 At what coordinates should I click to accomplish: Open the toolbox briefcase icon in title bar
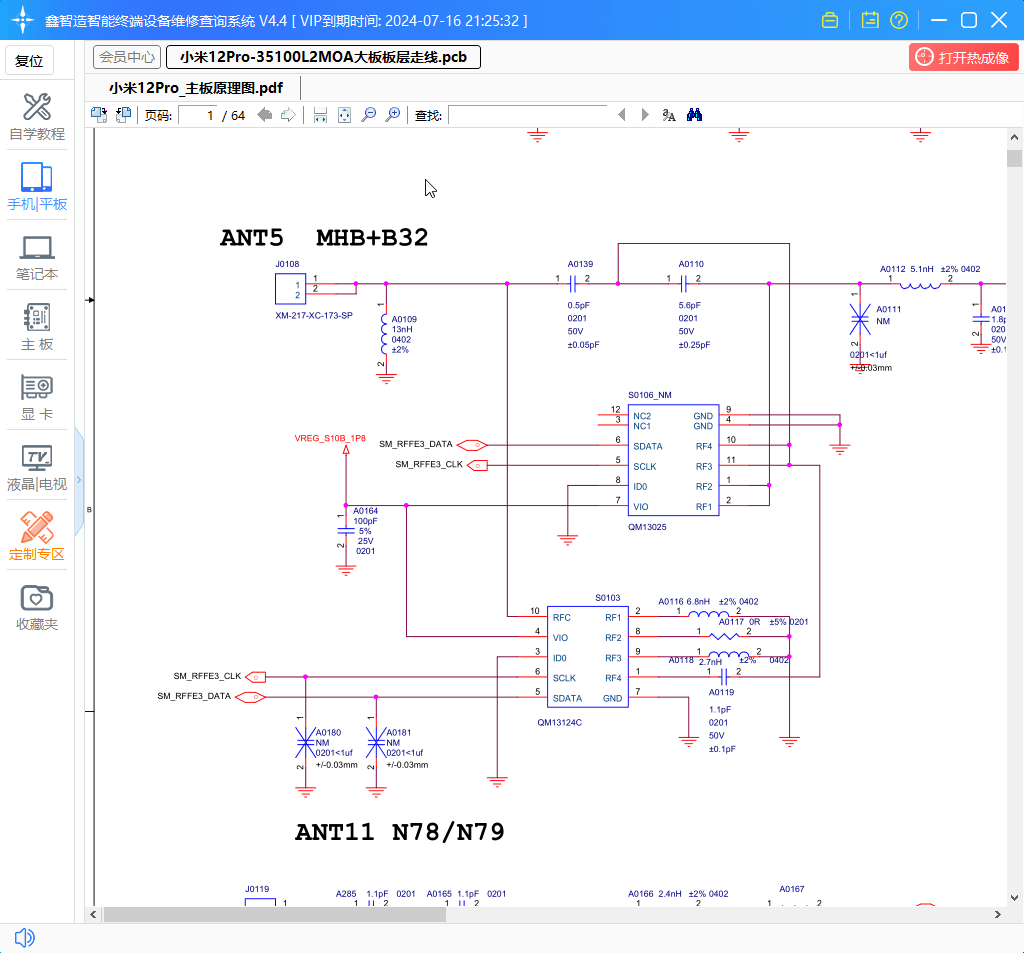pyautogui.click(x=829, y=20)
